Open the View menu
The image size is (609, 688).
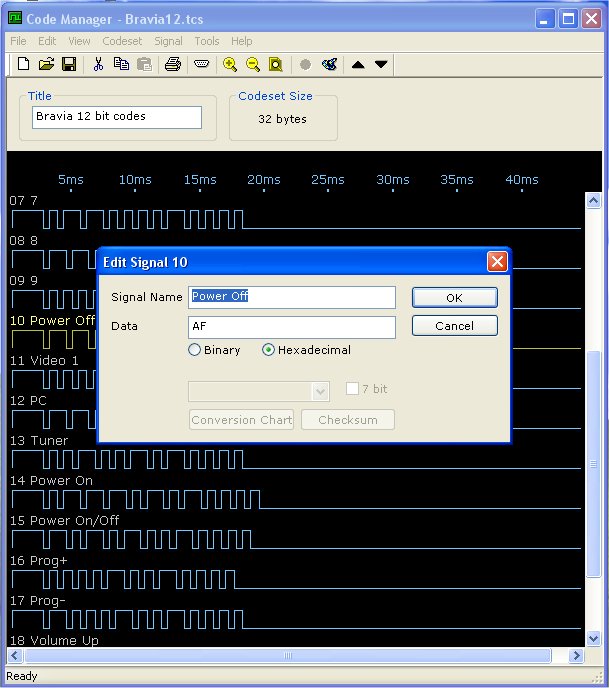pos(79,41)
